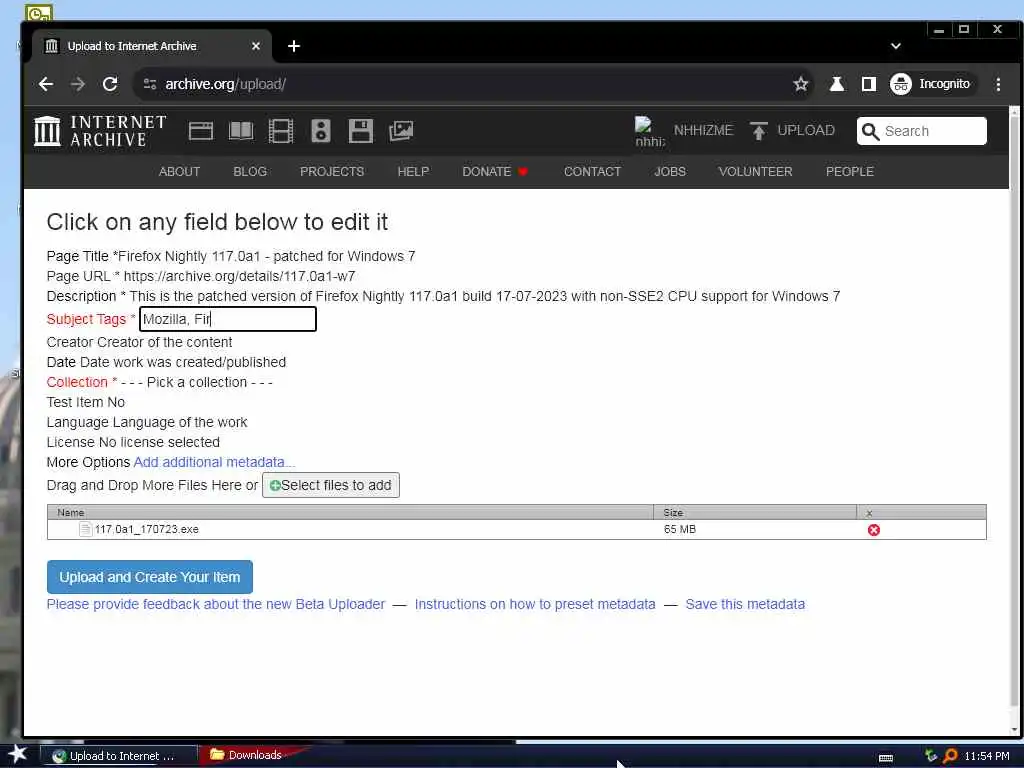This screenshot has height=768, width=1024.
Task: Click the Incognito profile badge
Action: pyautogui.click(x=931, y=84)
